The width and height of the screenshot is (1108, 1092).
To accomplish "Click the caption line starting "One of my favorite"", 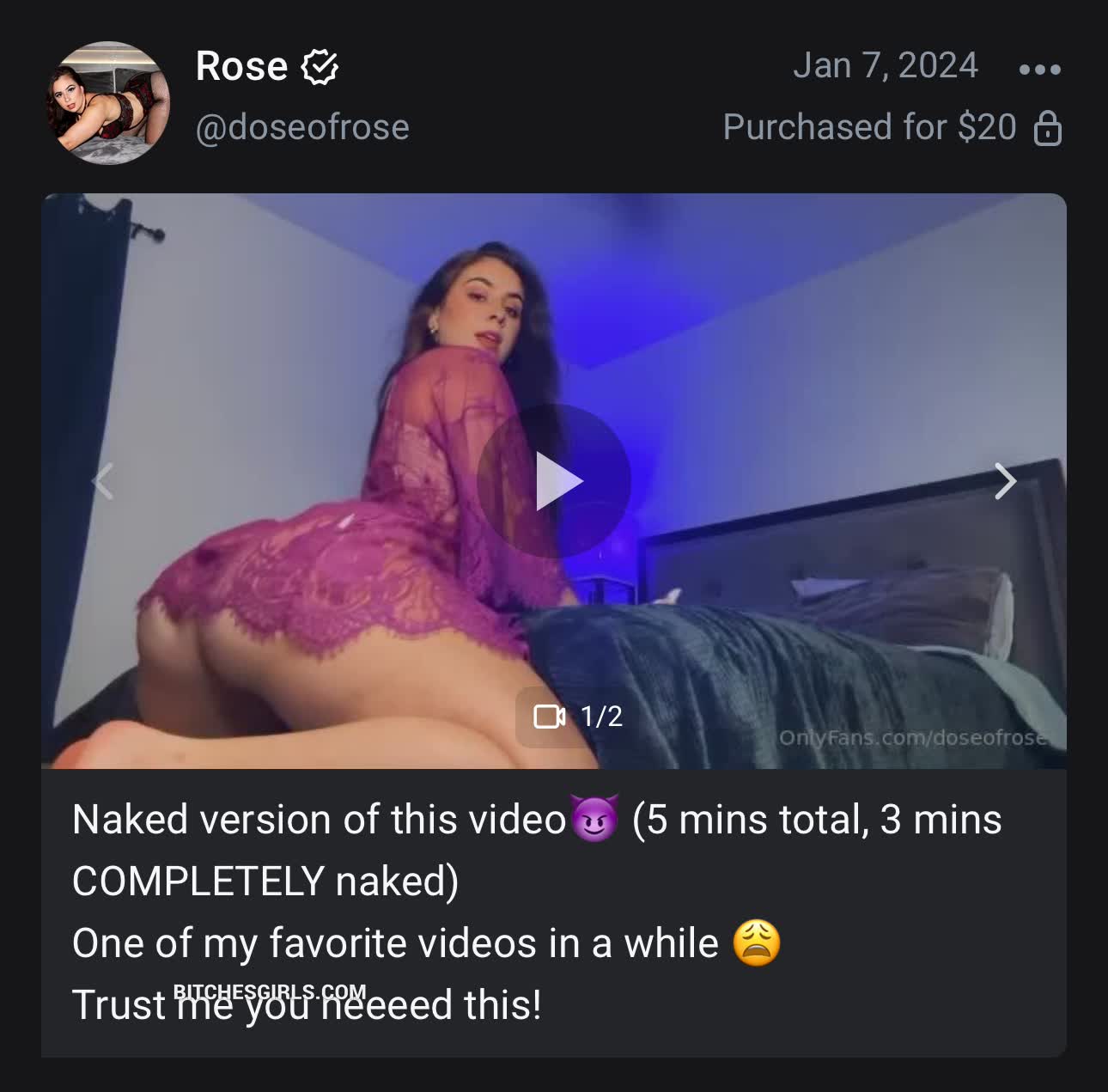I will pyautogui.click(x=427, y=943).
